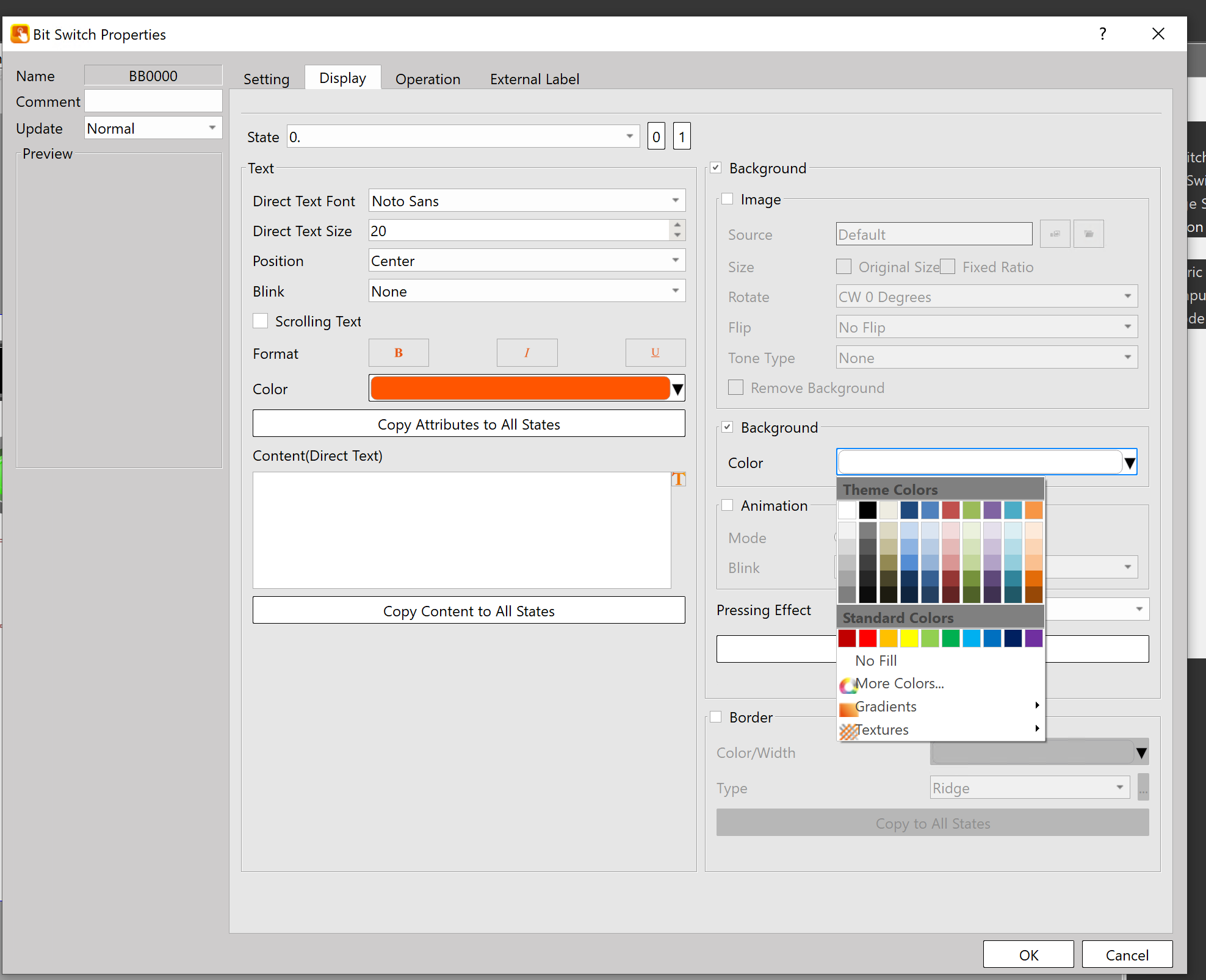Toggle Bold text format button
The image size is (1206, 980).
[x=399, y=353]
